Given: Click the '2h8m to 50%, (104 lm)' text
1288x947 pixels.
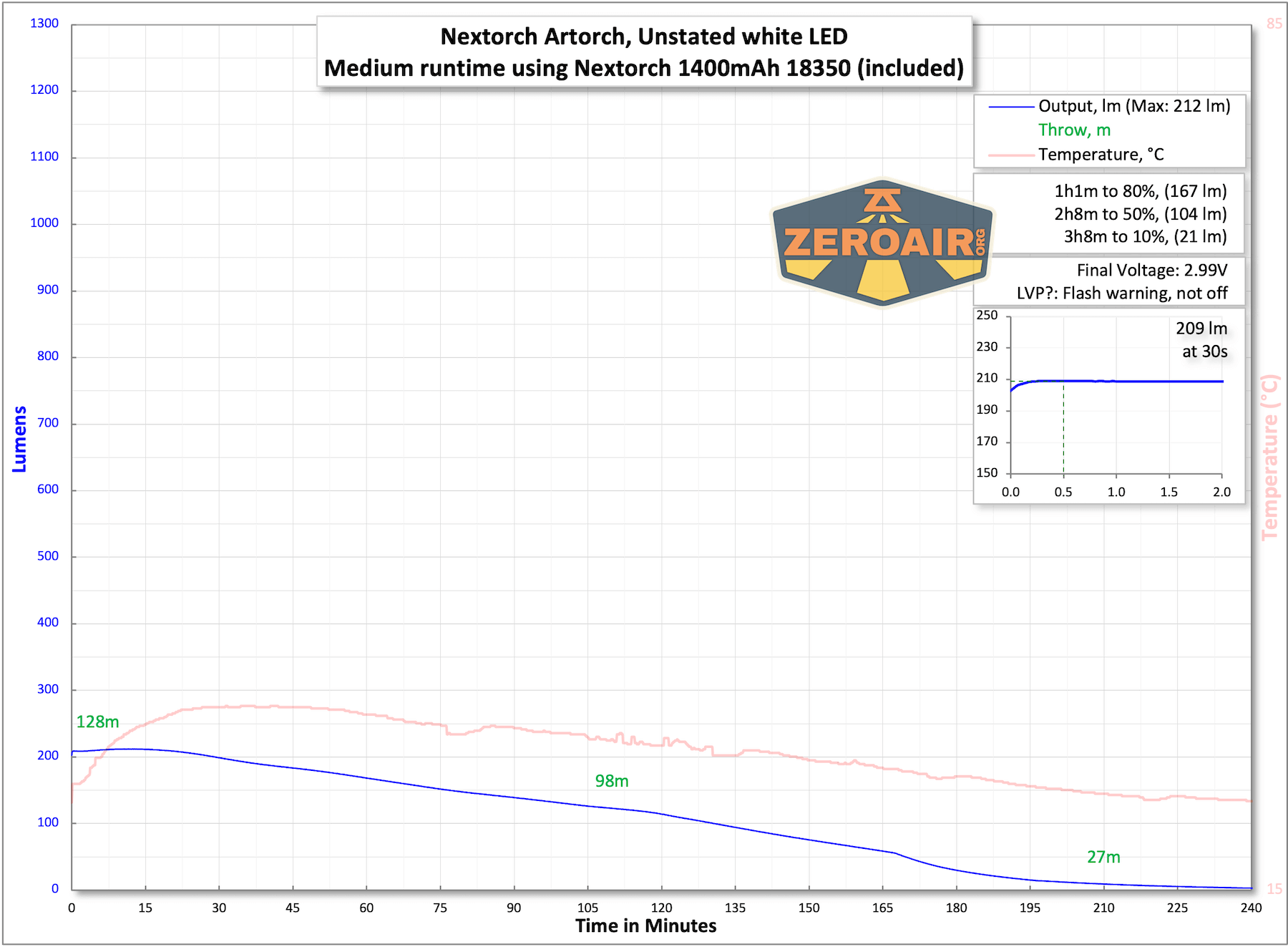Looking at the screenshot, I should pos(1140,214).
